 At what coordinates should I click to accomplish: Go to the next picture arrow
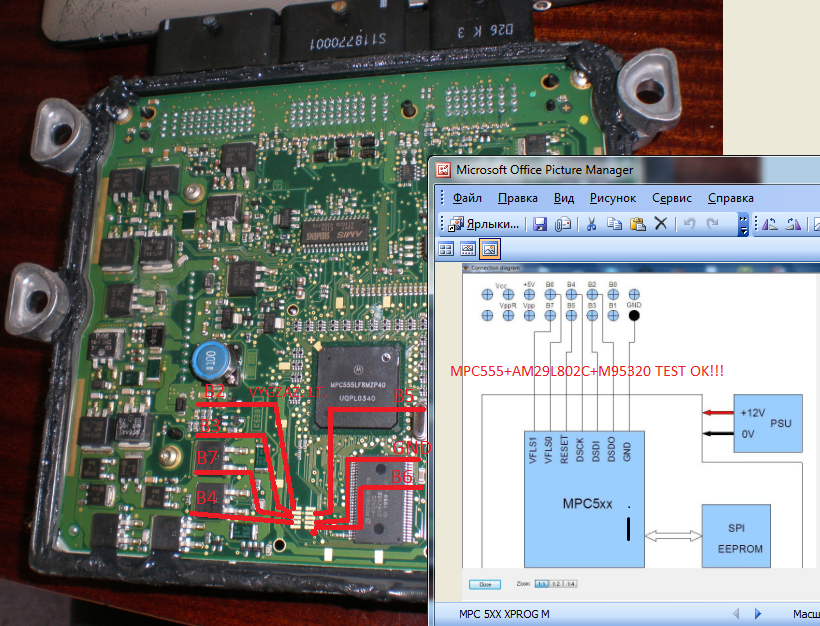click(758, 613)
